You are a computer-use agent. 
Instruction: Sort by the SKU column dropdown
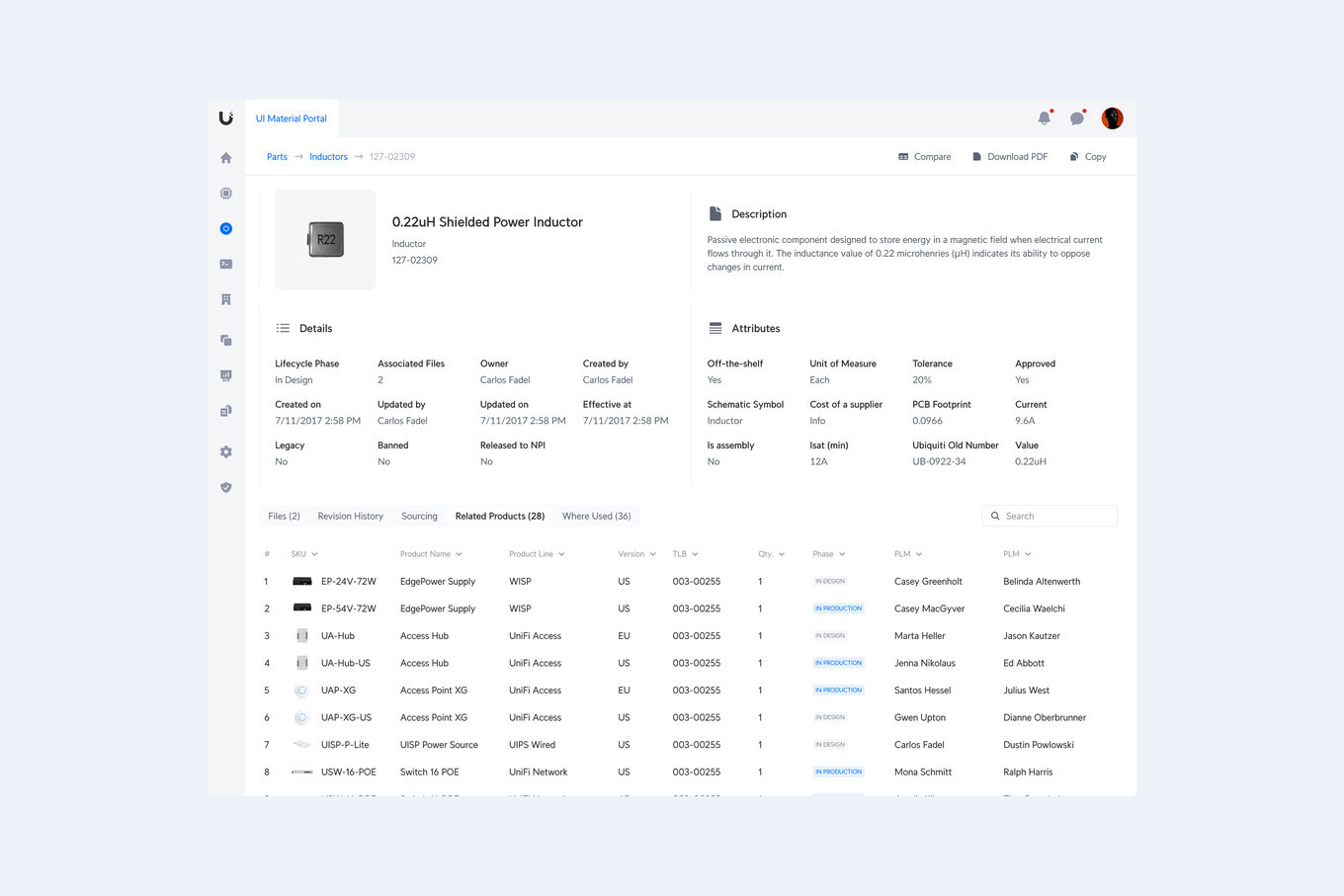(304, 554)
